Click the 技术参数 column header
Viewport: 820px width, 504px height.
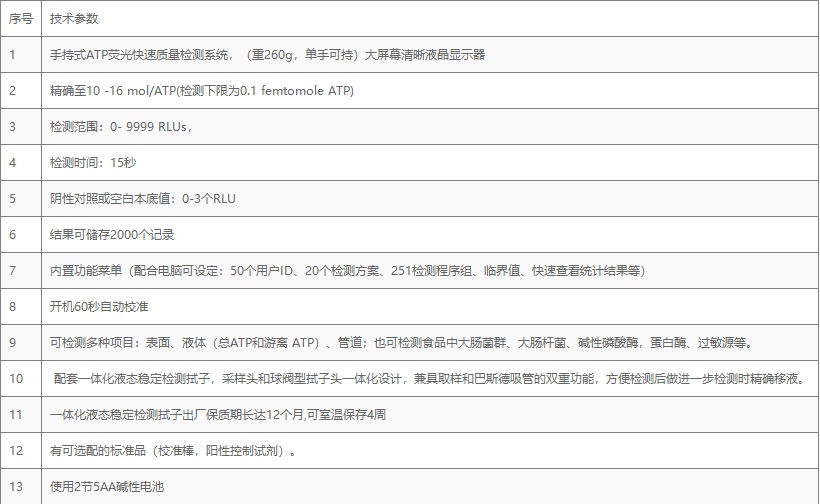click(74, 19)
